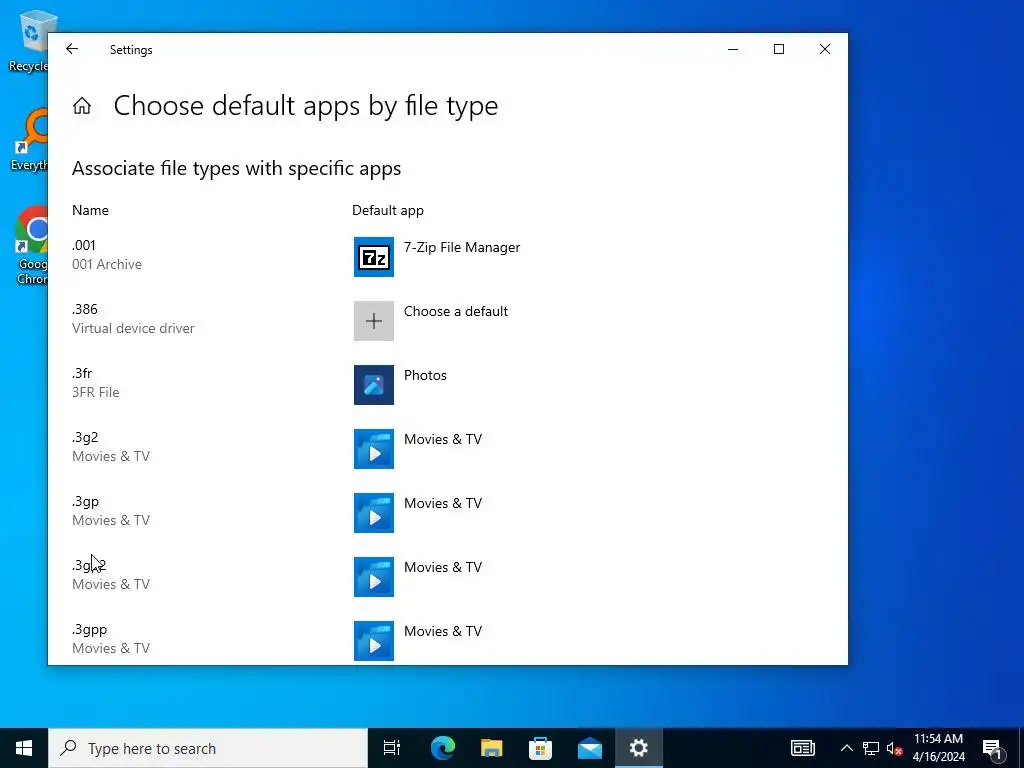
Task: Open the Windows Start menu
Action: pos(24,748)
